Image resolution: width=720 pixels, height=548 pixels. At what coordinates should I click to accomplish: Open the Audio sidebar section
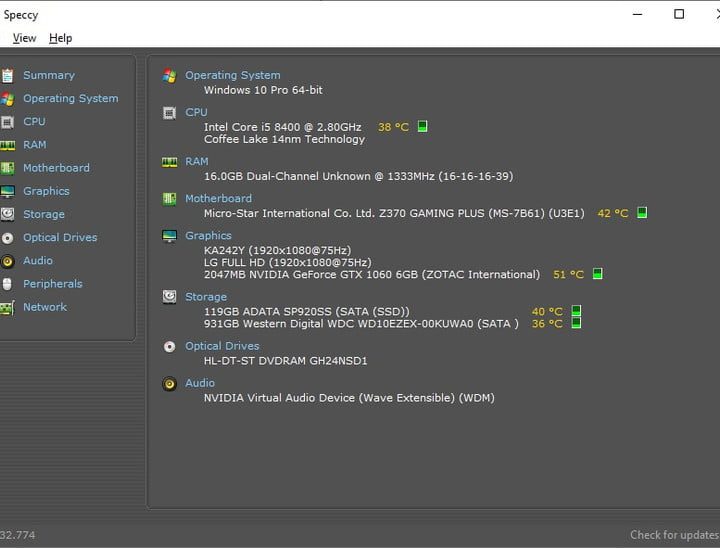[38, 260]
